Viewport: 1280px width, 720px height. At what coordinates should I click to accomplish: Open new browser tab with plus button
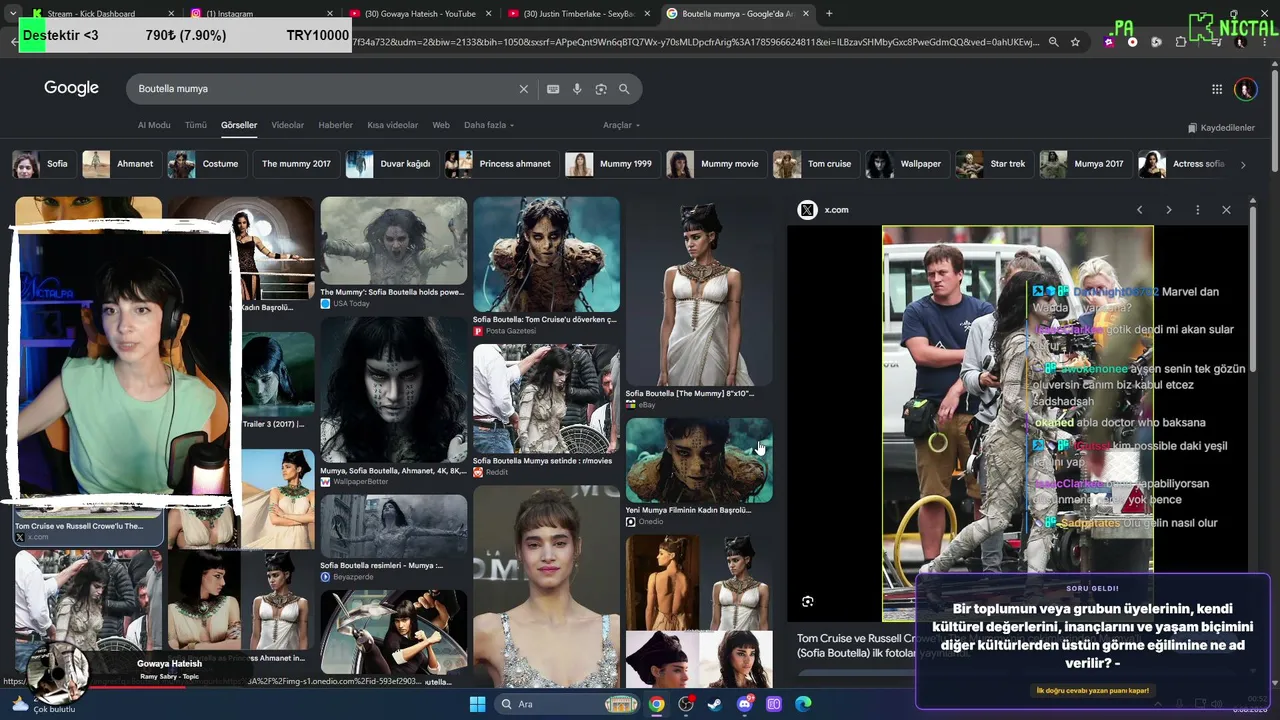829,13
